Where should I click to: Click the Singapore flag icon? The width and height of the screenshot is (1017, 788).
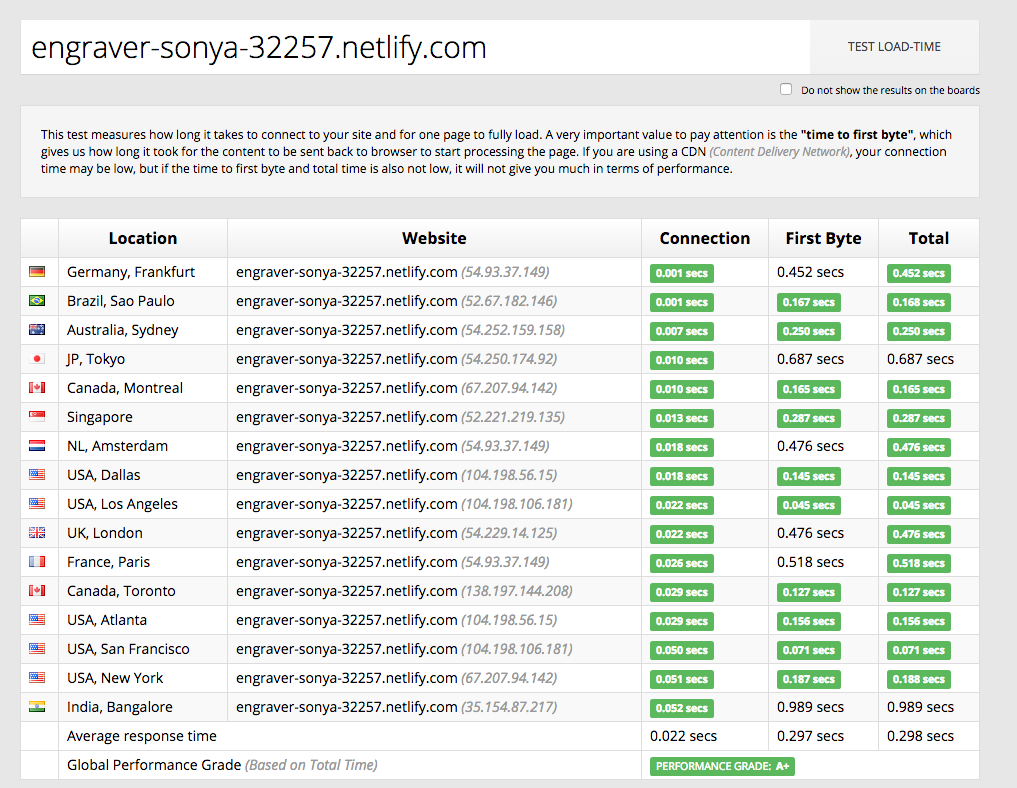(37, 417)
